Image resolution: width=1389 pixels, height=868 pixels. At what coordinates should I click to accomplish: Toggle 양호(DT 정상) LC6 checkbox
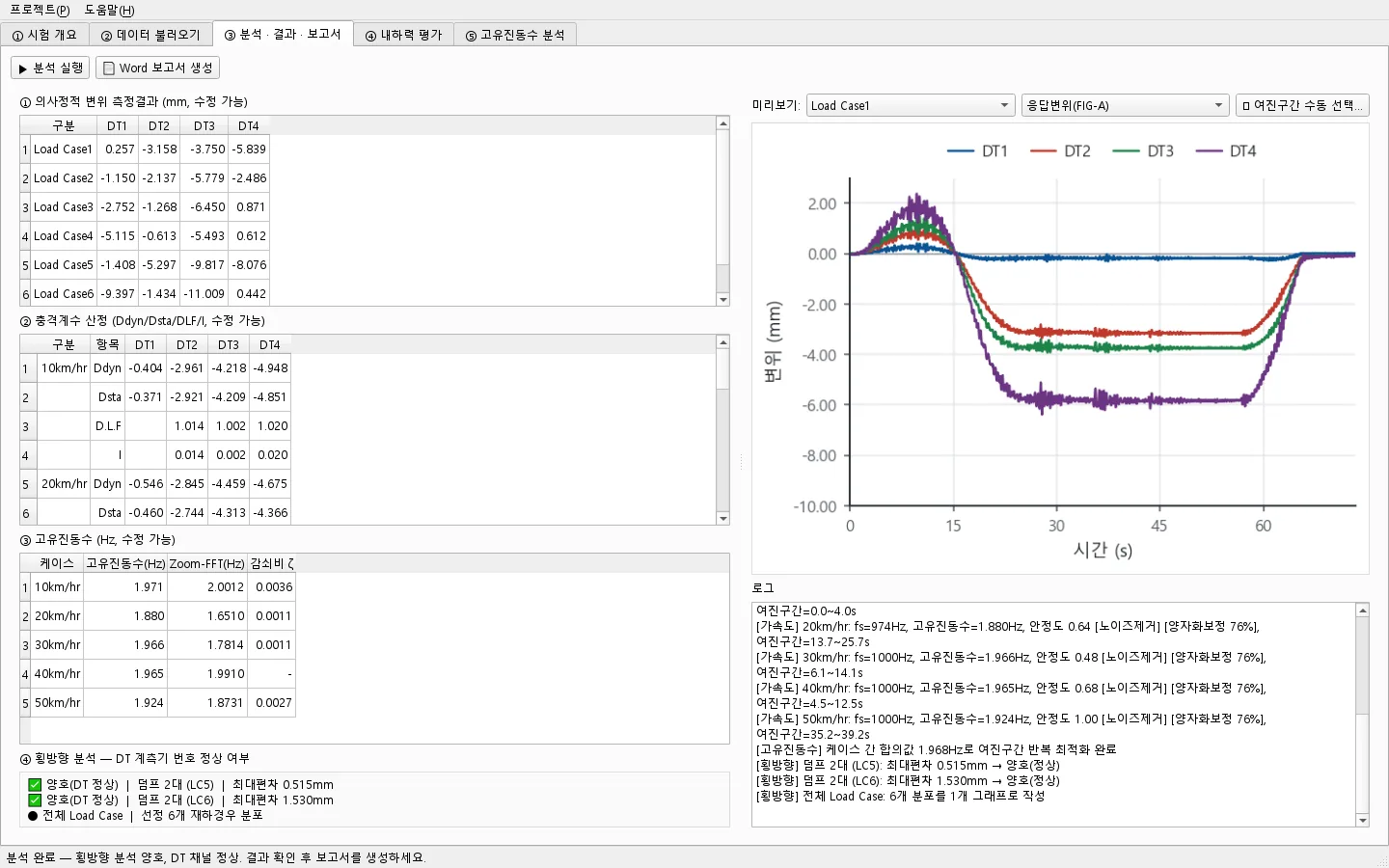pos(35,800)
